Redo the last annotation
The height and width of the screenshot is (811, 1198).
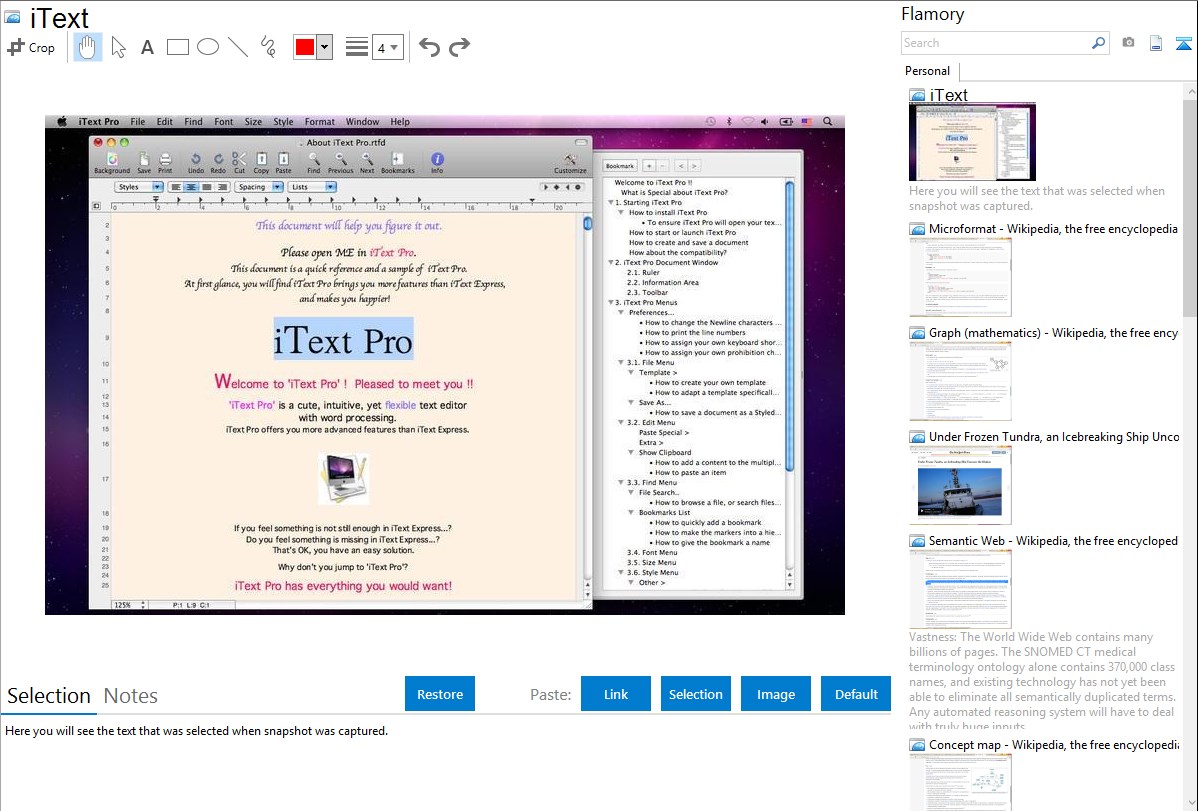coord(459,47)
